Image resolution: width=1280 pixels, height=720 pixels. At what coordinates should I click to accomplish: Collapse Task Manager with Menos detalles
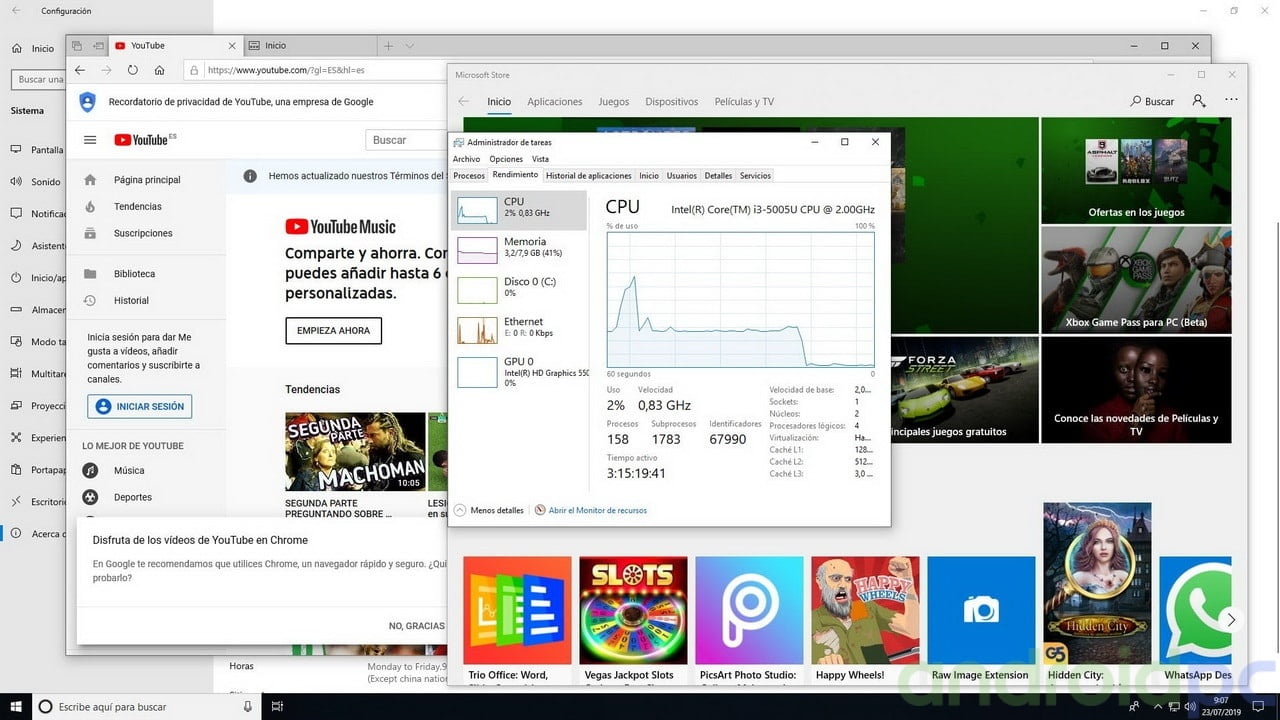pos(489,510)
